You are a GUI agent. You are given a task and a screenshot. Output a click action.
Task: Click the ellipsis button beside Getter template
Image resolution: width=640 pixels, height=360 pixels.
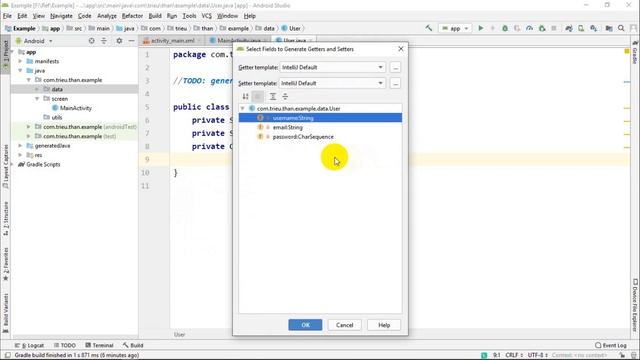tap(395, 67)
